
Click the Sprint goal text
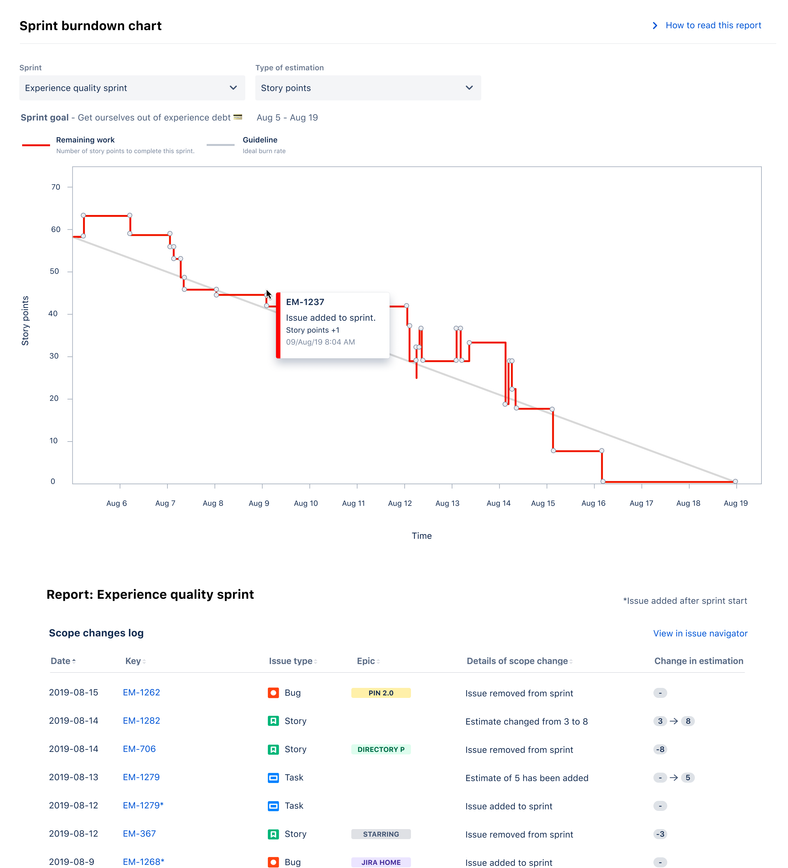[x=126, y=117]
